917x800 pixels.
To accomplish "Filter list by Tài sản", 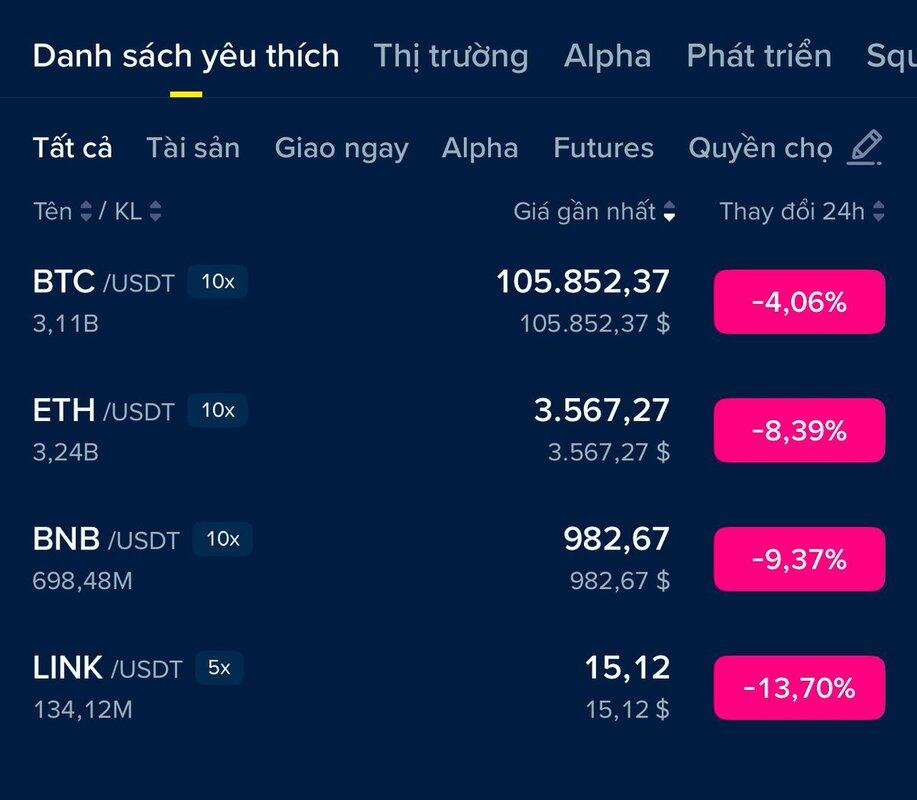I will tap(193, 148).
